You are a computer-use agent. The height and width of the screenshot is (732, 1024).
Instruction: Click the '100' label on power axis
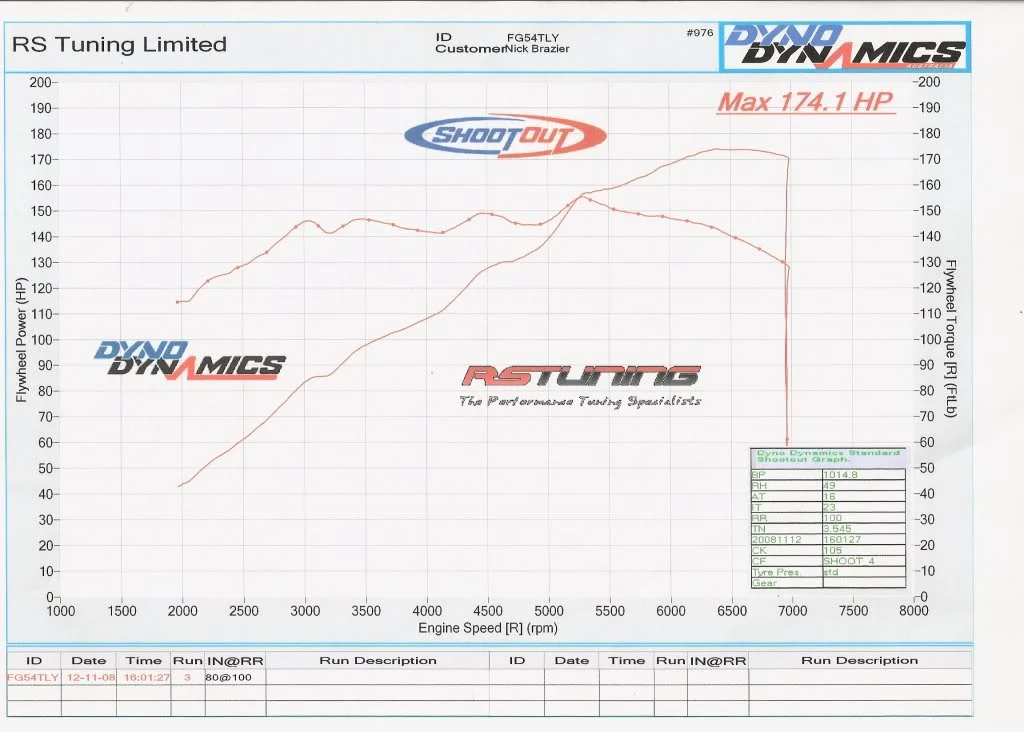pyautogui.click(x=41, y=340)
